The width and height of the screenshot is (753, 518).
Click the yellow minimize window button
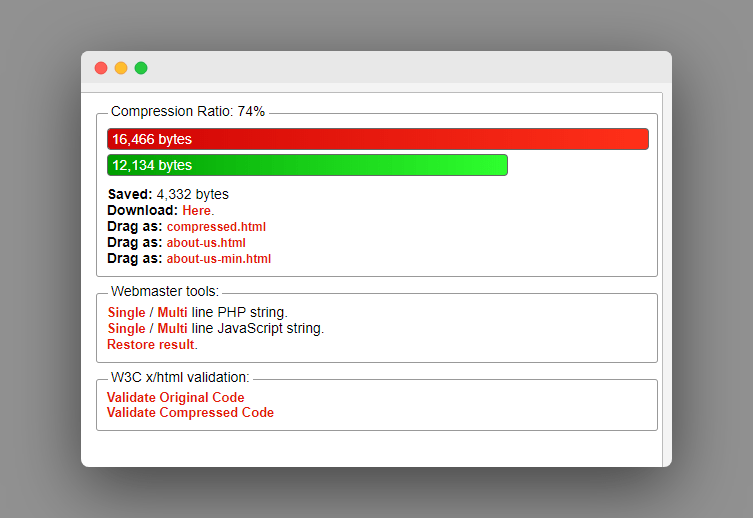click(x=121, y=68)
